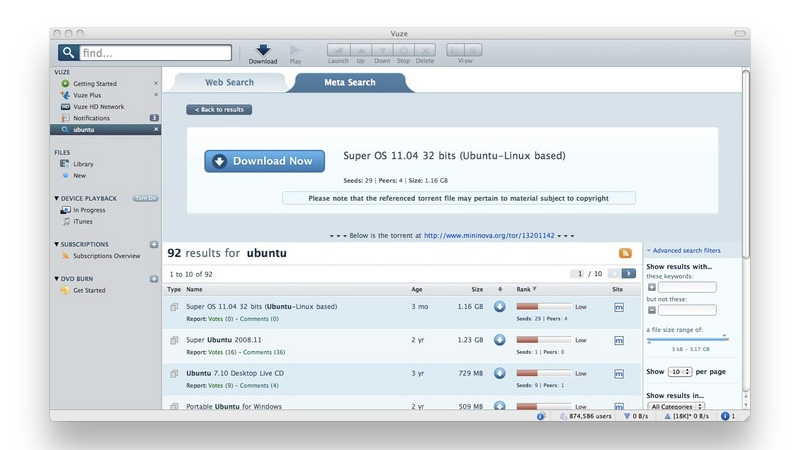Switch to the Web Search tab

(x=229, y=83)
